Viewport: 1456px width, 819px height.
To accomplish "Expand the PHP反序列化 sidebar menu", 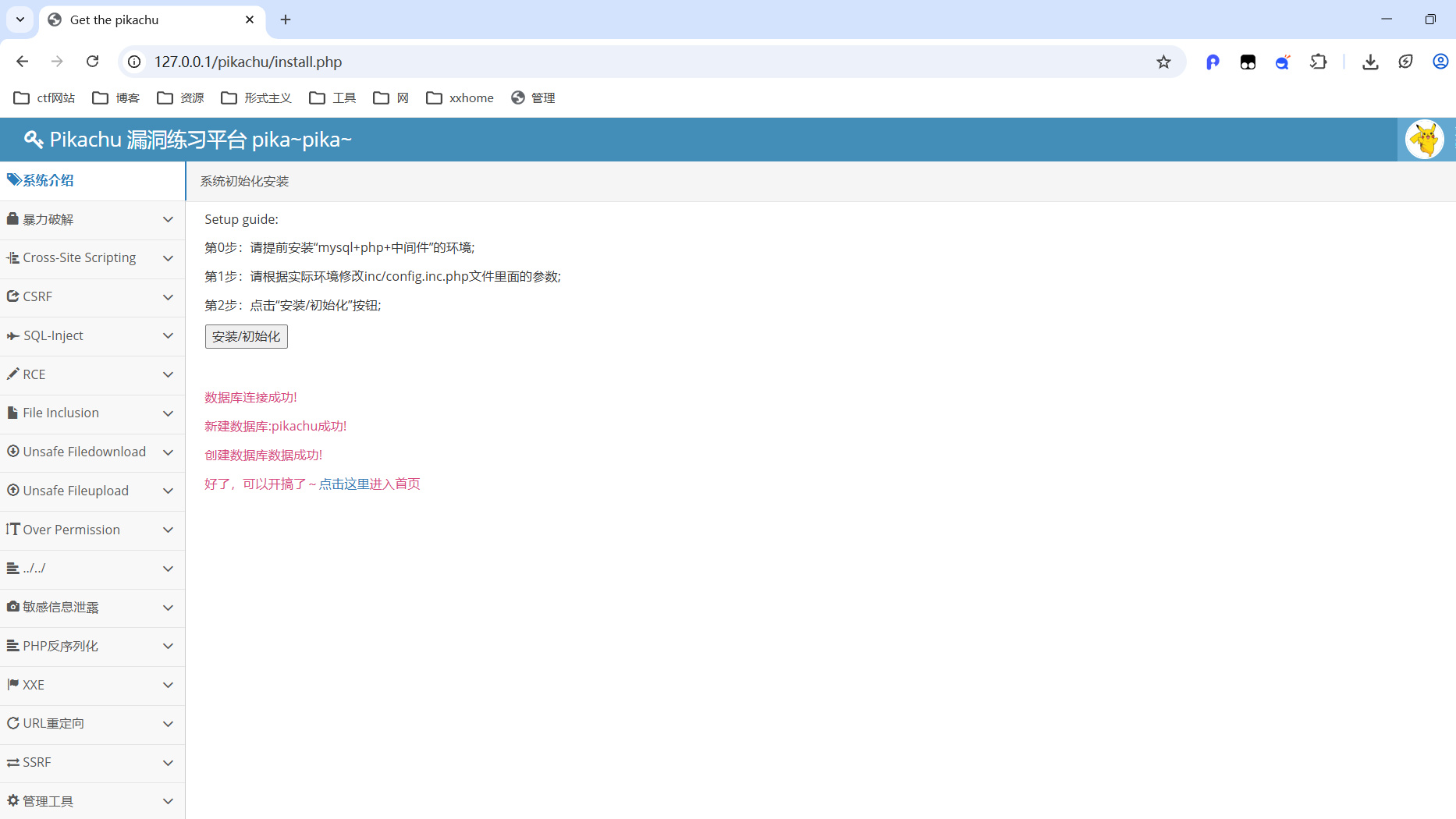I will tap(92, 647).
